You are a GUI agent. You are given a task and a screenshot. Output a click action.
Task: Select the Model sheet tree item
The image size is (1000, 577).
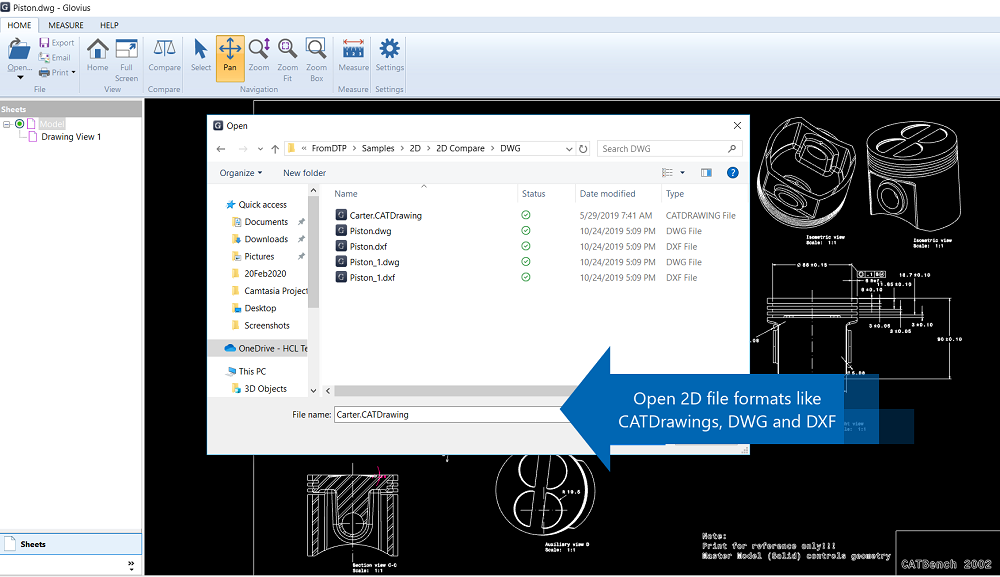[52, 124]
